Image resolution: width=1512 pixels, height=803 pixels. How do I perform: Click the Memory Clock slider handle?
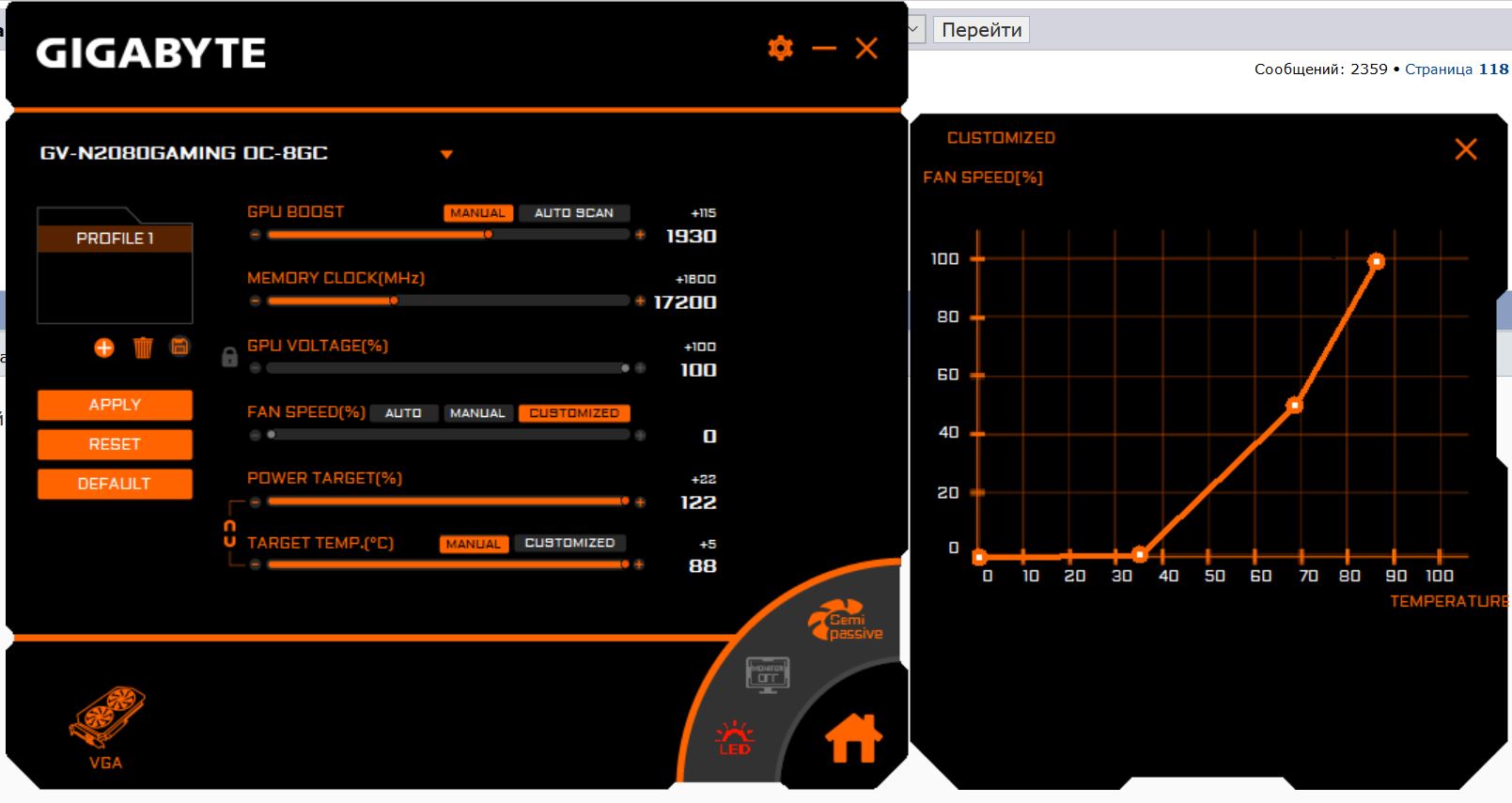[x=394, y=301]
